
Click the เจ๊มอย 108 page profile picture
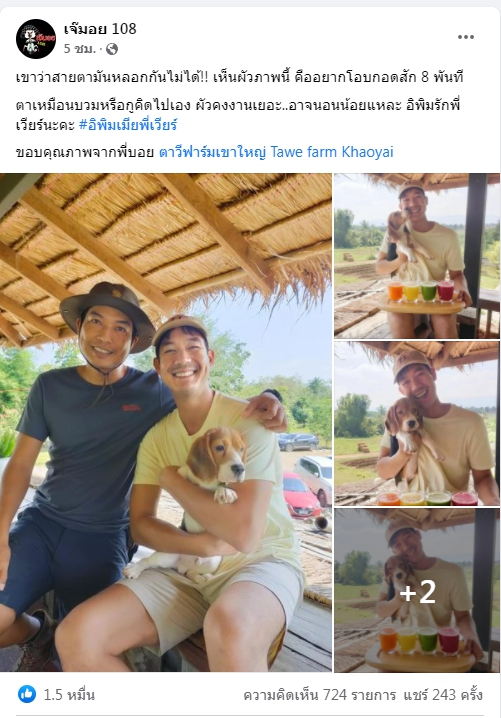pos(36,39)
